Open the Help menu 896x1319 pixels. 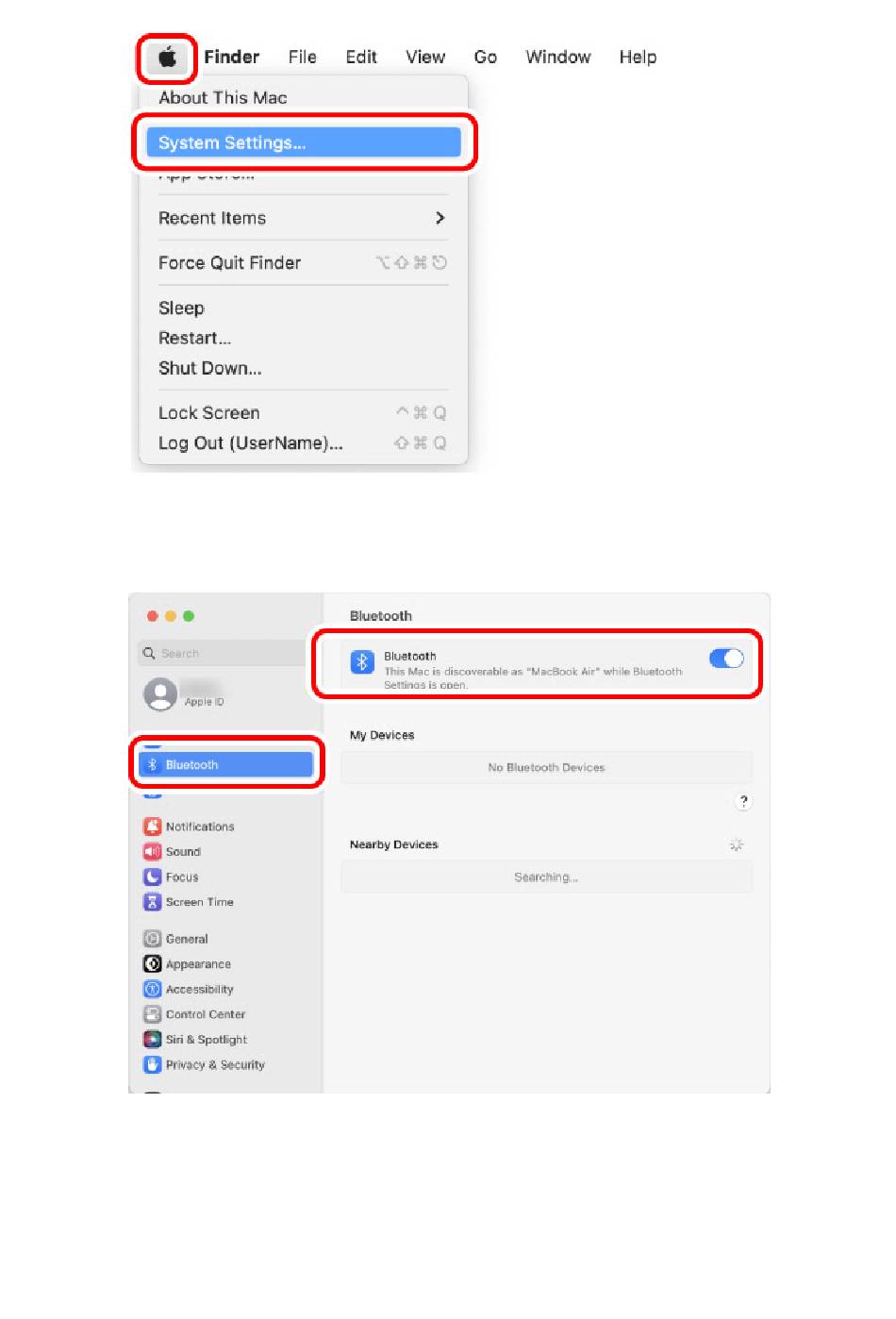(x=639, y=58)
